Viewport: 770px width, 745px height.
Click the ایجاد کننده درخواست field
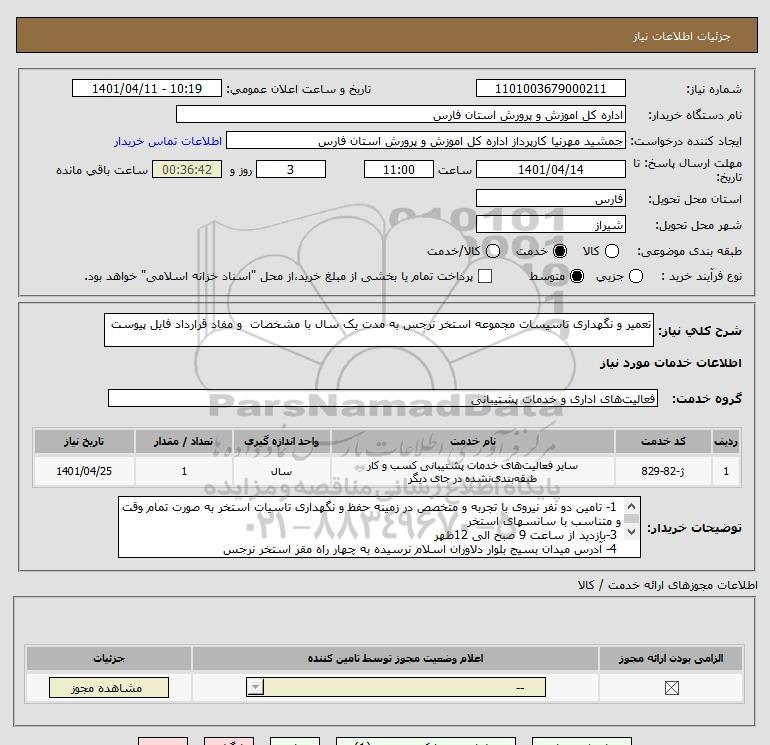coord(426,141)
